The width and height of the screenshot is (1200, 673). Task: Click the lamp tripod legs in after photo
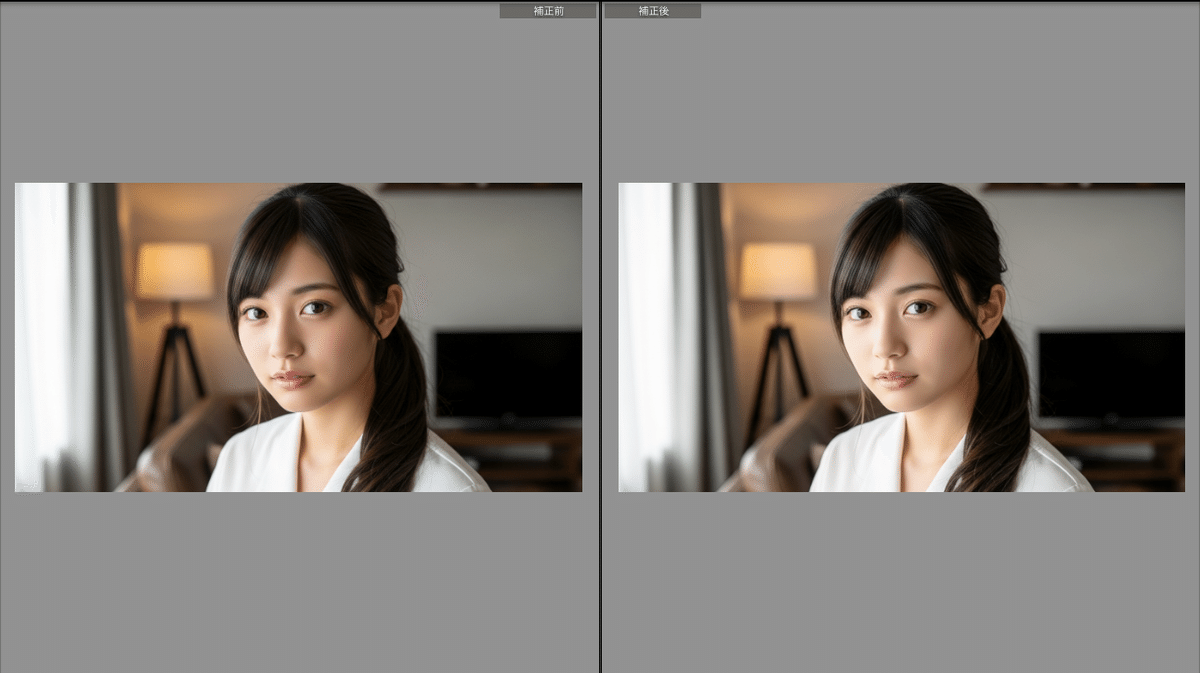(778, 370)
